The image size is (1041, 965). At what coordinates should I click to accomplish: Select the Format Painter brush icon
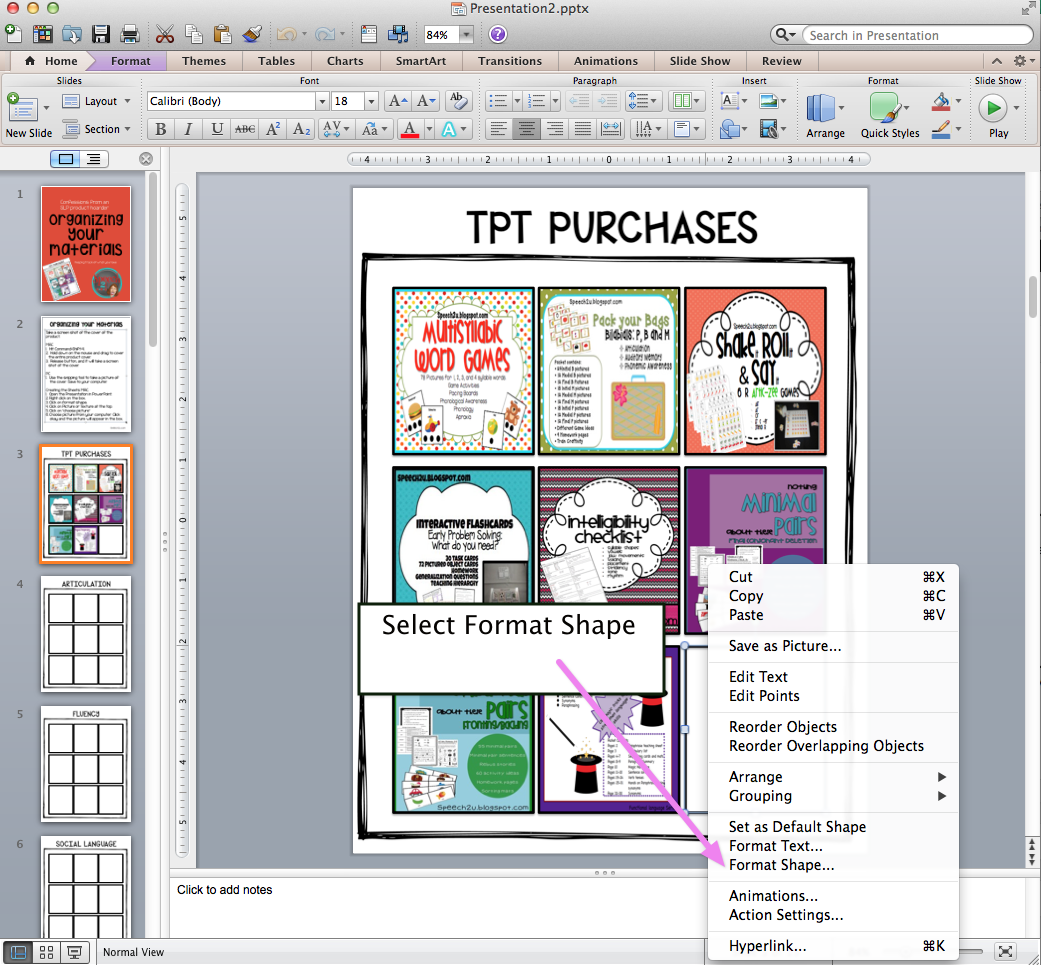[252, 34]
